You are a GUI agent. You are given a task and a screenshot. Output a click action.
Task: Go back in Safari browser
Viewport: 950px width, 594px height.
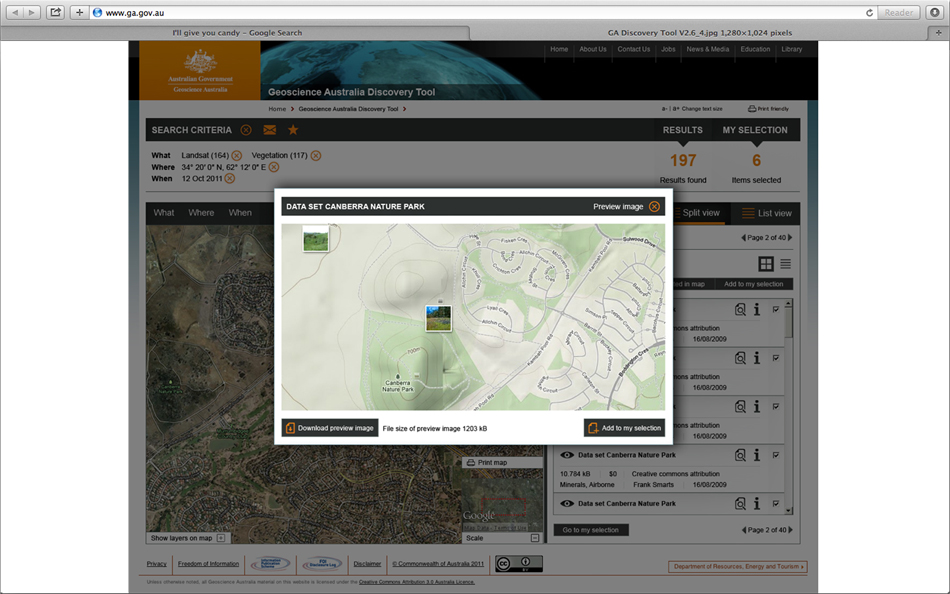pos(15,12)
